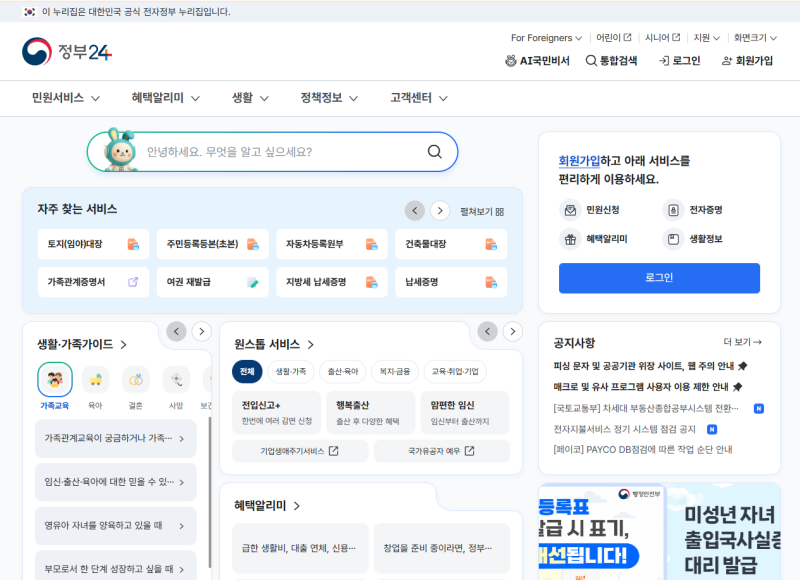The width and height of the screenshot is (800, 580).
Task: Expand the For Foreigners dropdown
Action: click(x=546, y=38)
